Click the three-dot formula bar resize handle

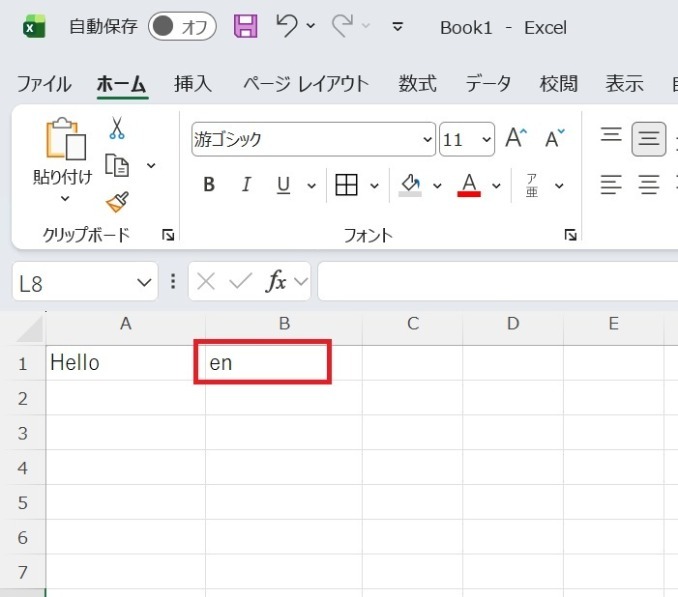(x=173, y=281)
